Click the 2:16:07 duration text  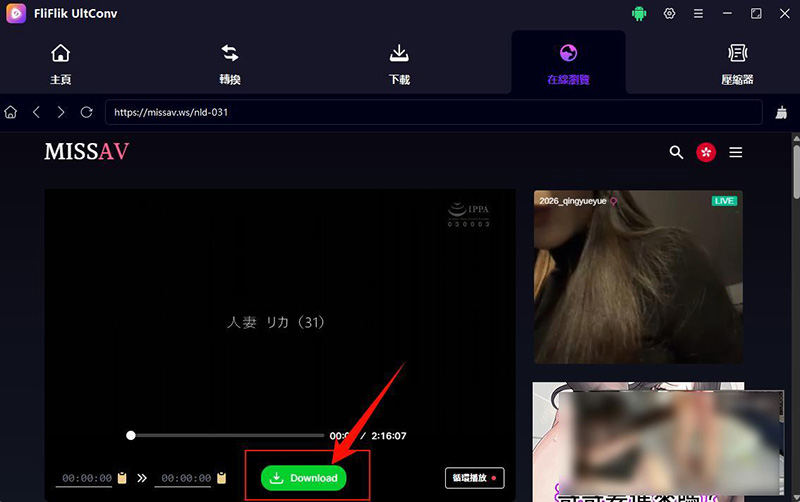click(389, 436)
